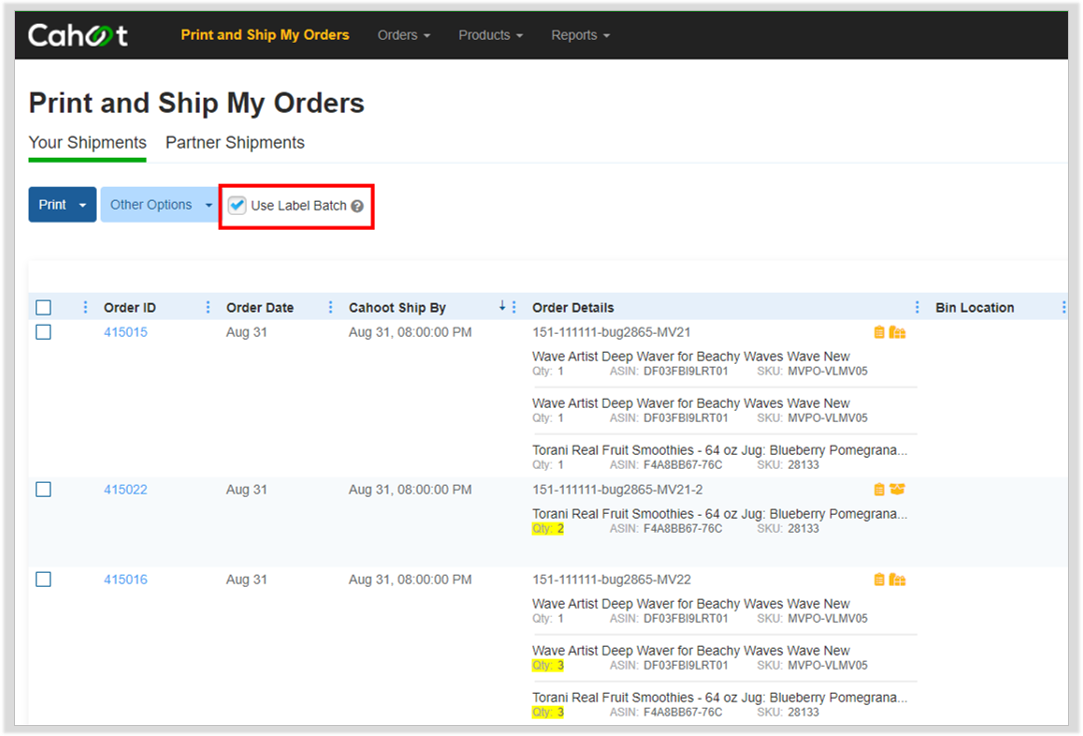Viewport: 1083px width, 736px height.
Task: Click the order number 151-111111-bug2865-MV21-2
Action: [617, 490]
